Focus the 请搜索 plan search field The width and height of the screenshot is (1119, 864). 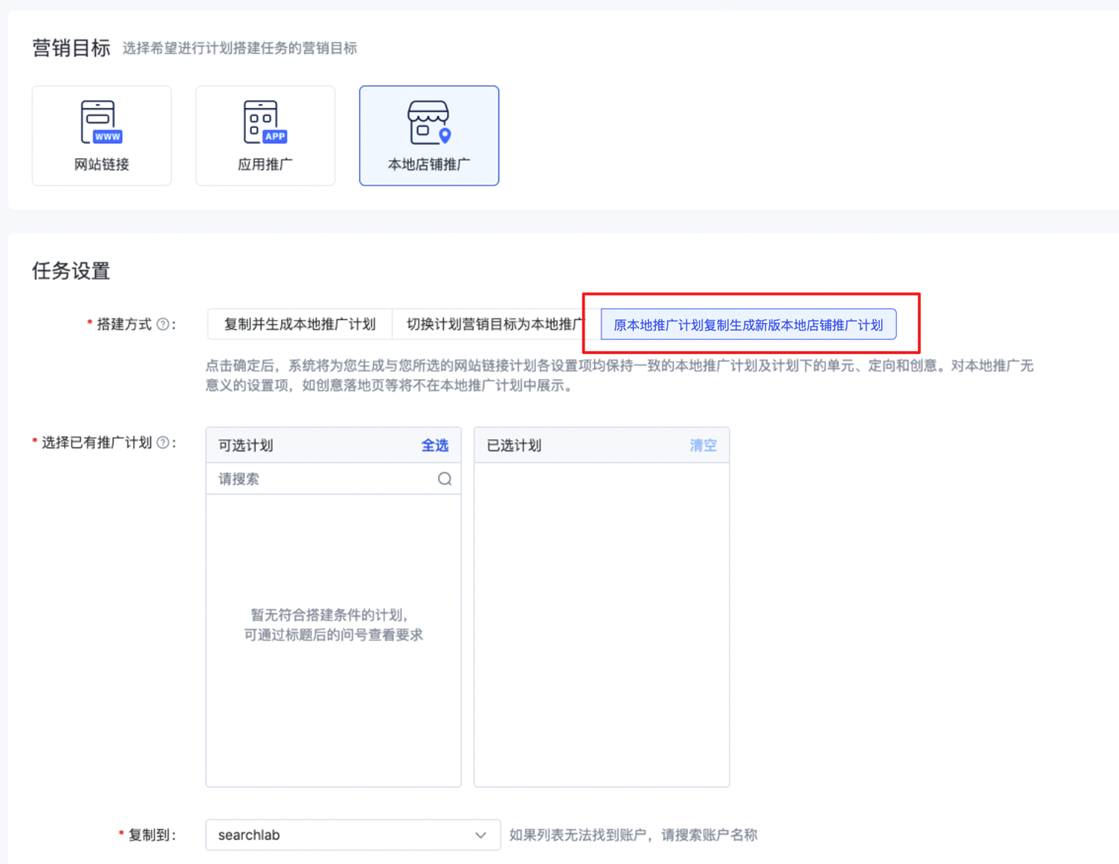point(320,479)
